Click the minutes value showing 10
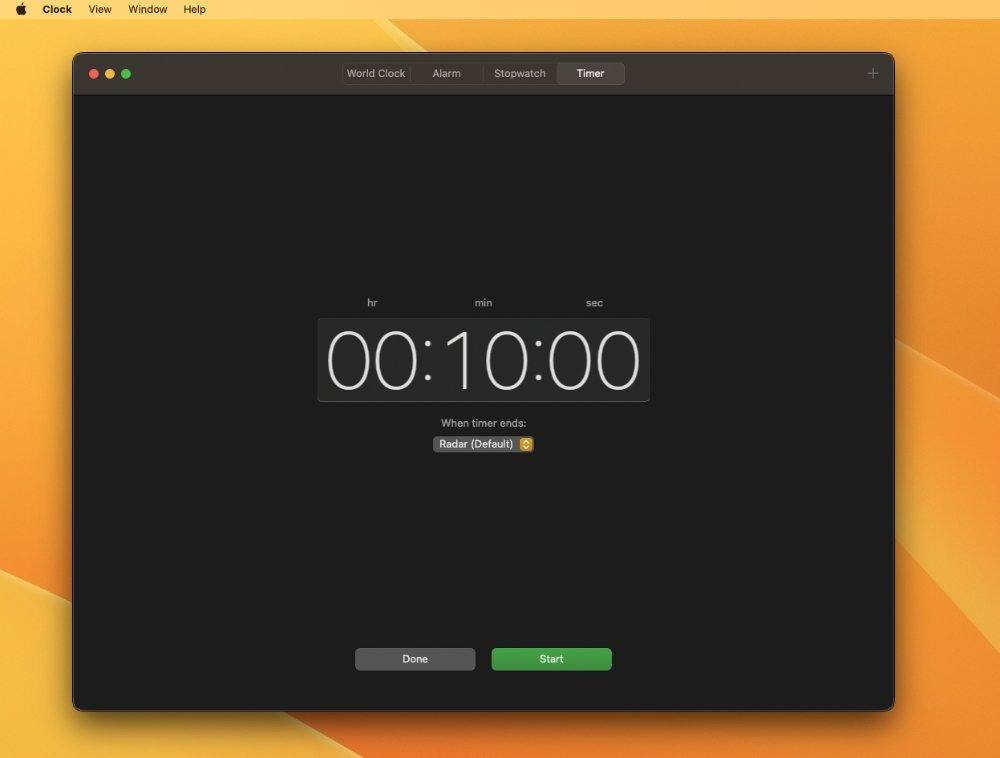This screenshot has width=1000, height=758. (483, 360)
